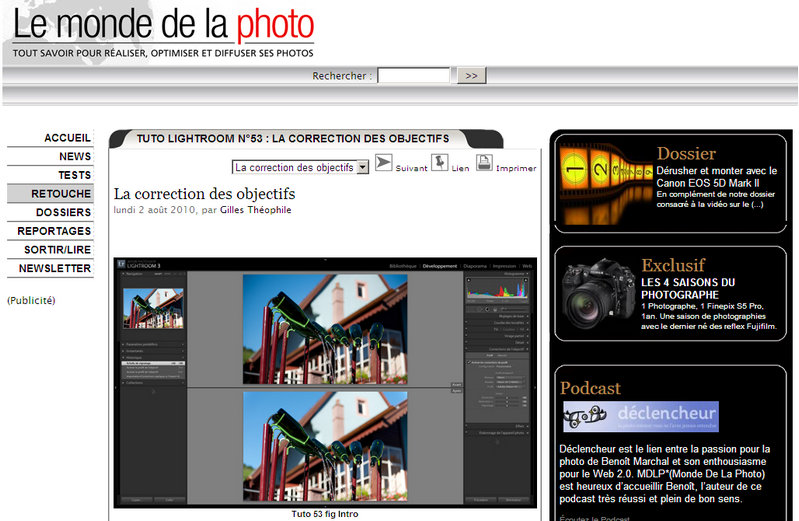Click the Suivant text link

[412, 168]
